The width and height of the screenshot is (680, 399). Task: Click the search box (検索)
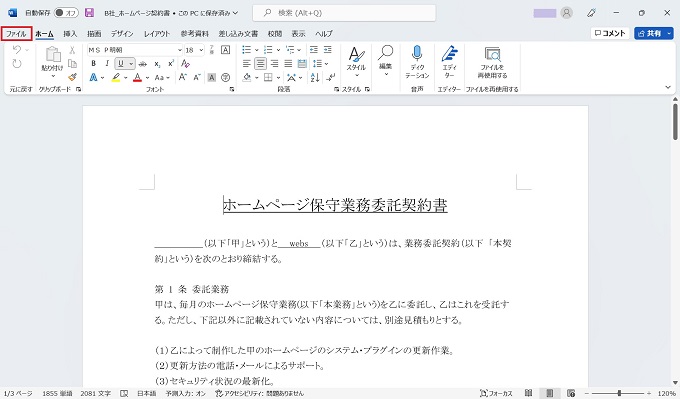[x=344, y=13]
